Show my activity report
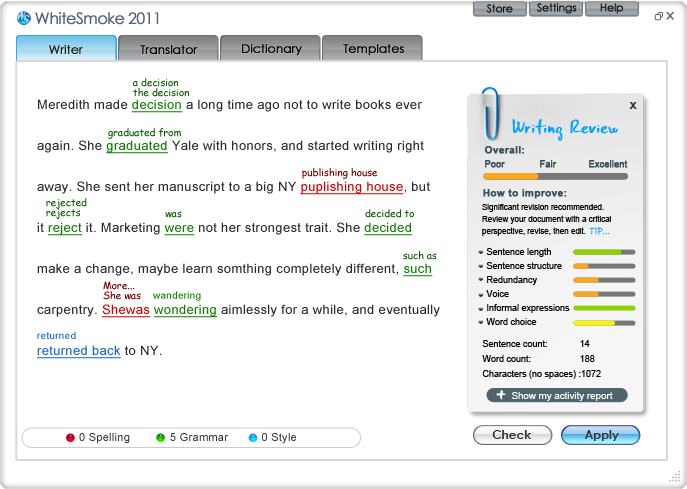The height and width of the screenshot is (489, 687). 557,395
